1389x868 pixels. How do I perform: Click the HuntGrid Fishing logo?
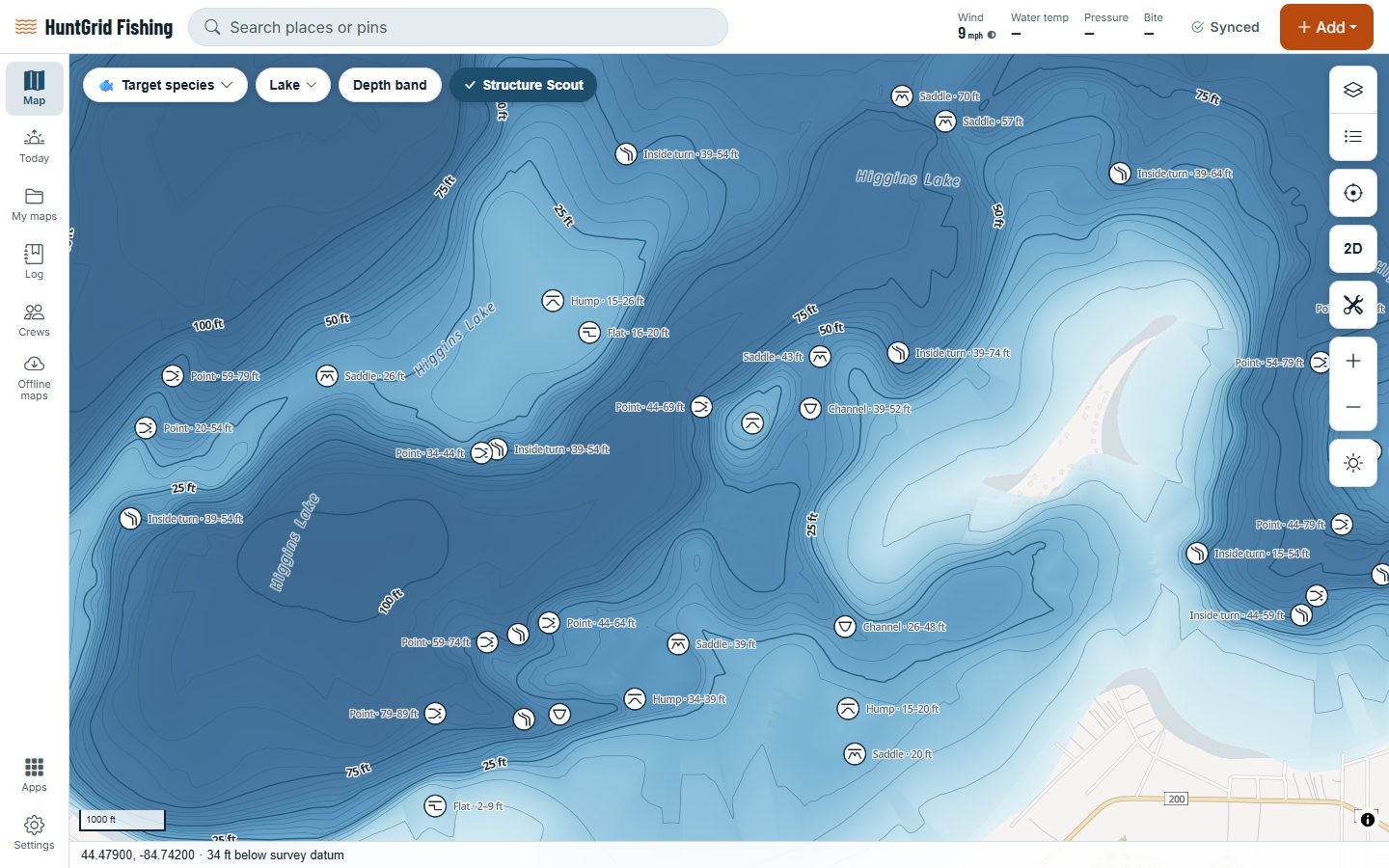[95, 27]
